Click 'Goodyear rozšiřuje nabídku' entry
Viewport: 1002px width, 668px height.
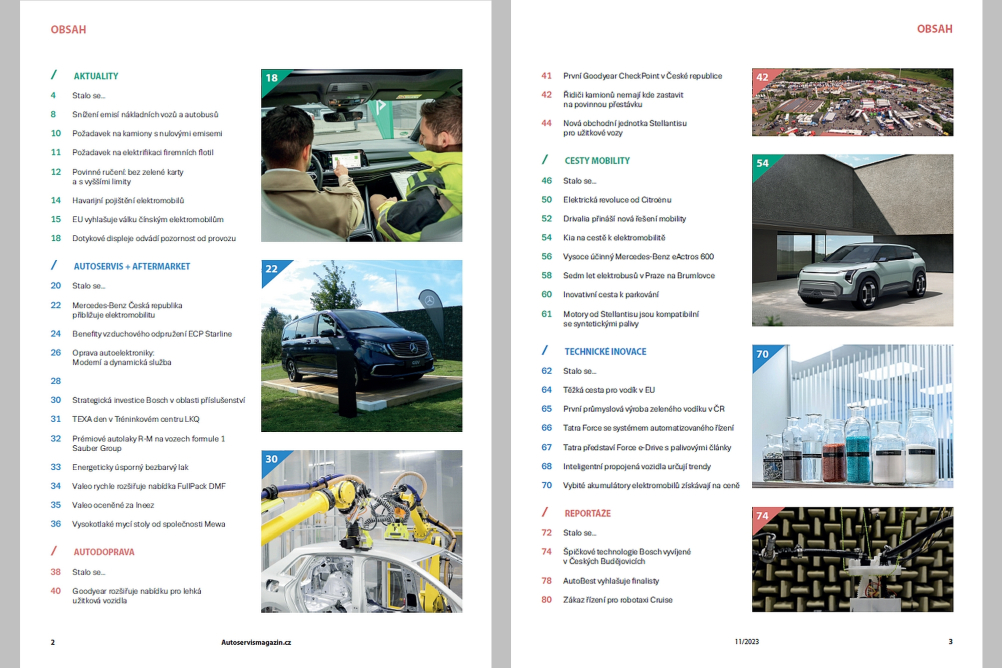(137, 596)
